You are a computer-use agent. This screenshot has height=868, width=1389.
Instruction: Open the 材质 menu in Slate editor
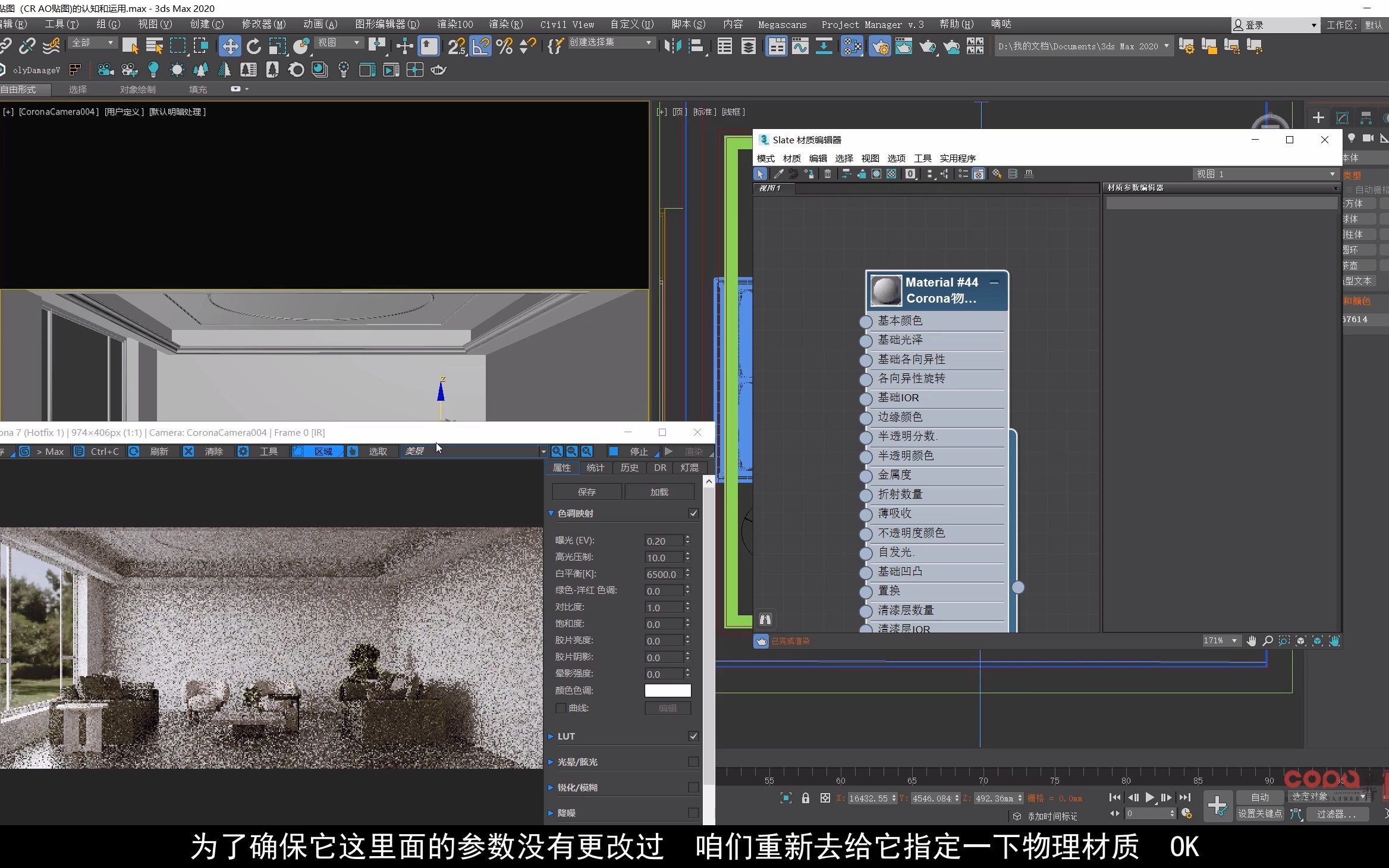click(791, 158)
